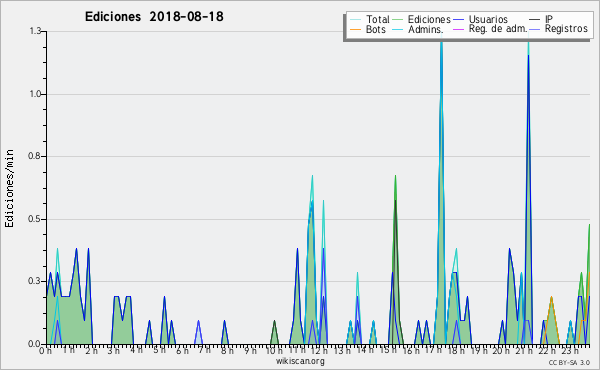
Task: Click the 'Ediciones/min' y-axis label
Action: click(9, 189)
